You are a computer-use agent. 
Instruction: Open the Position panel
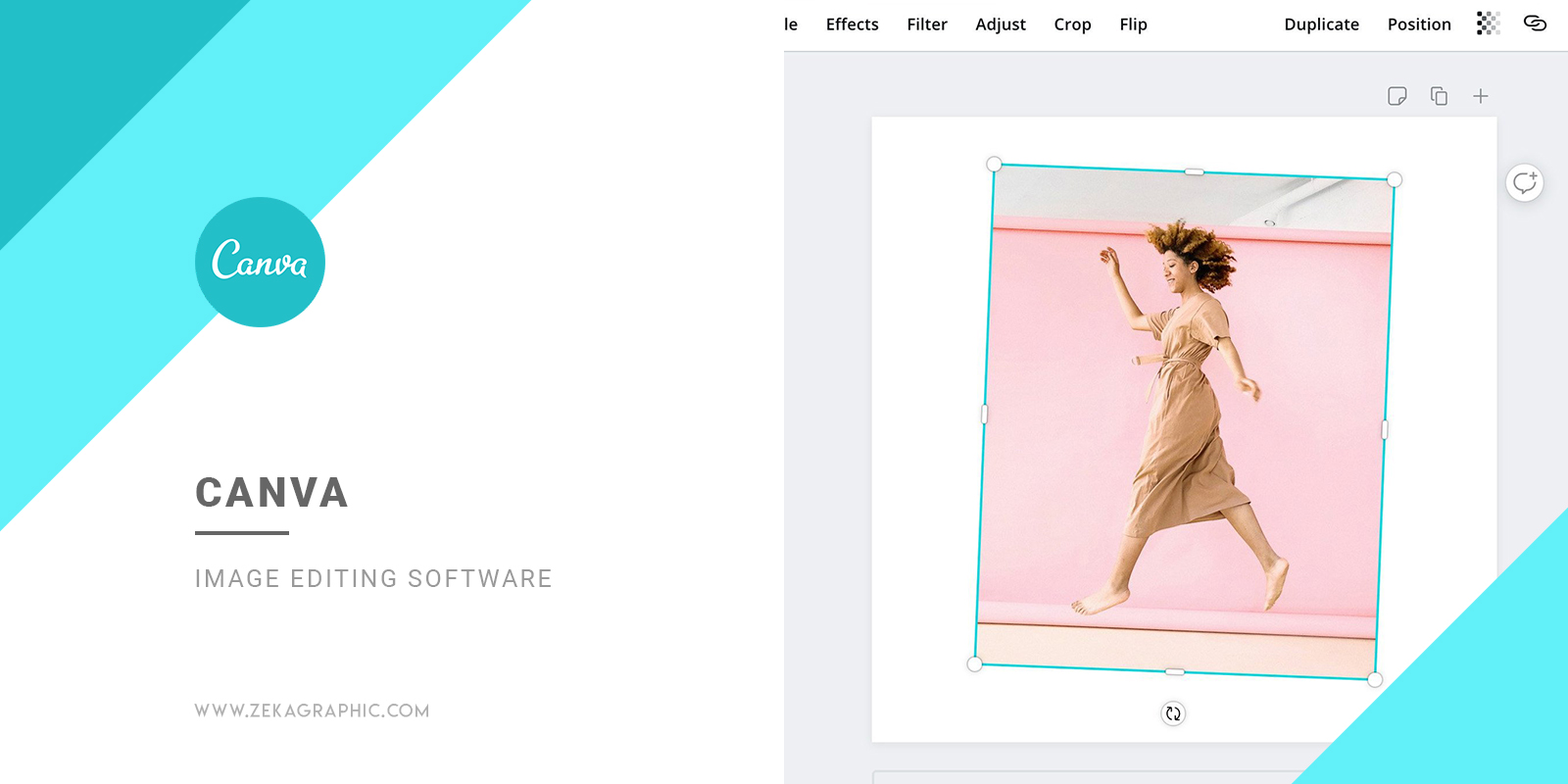1419,24
